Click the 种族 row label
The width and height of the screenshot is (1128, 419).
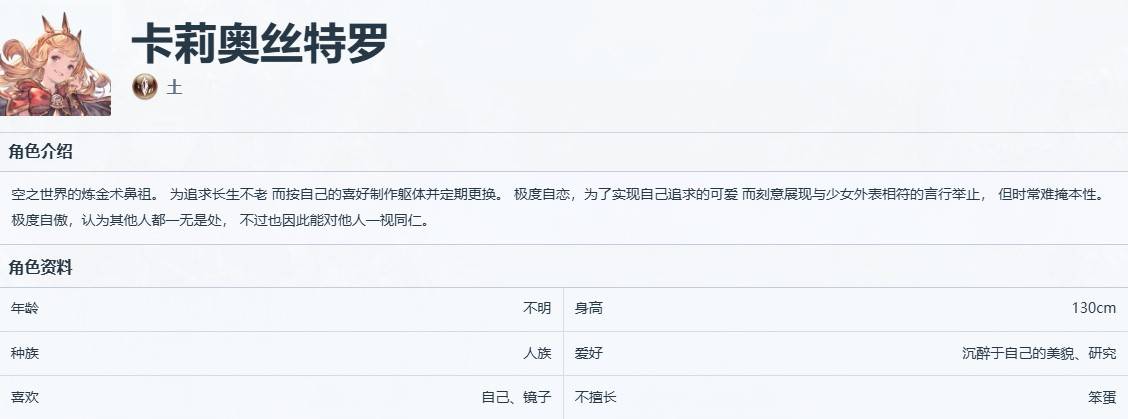point(25,353)
